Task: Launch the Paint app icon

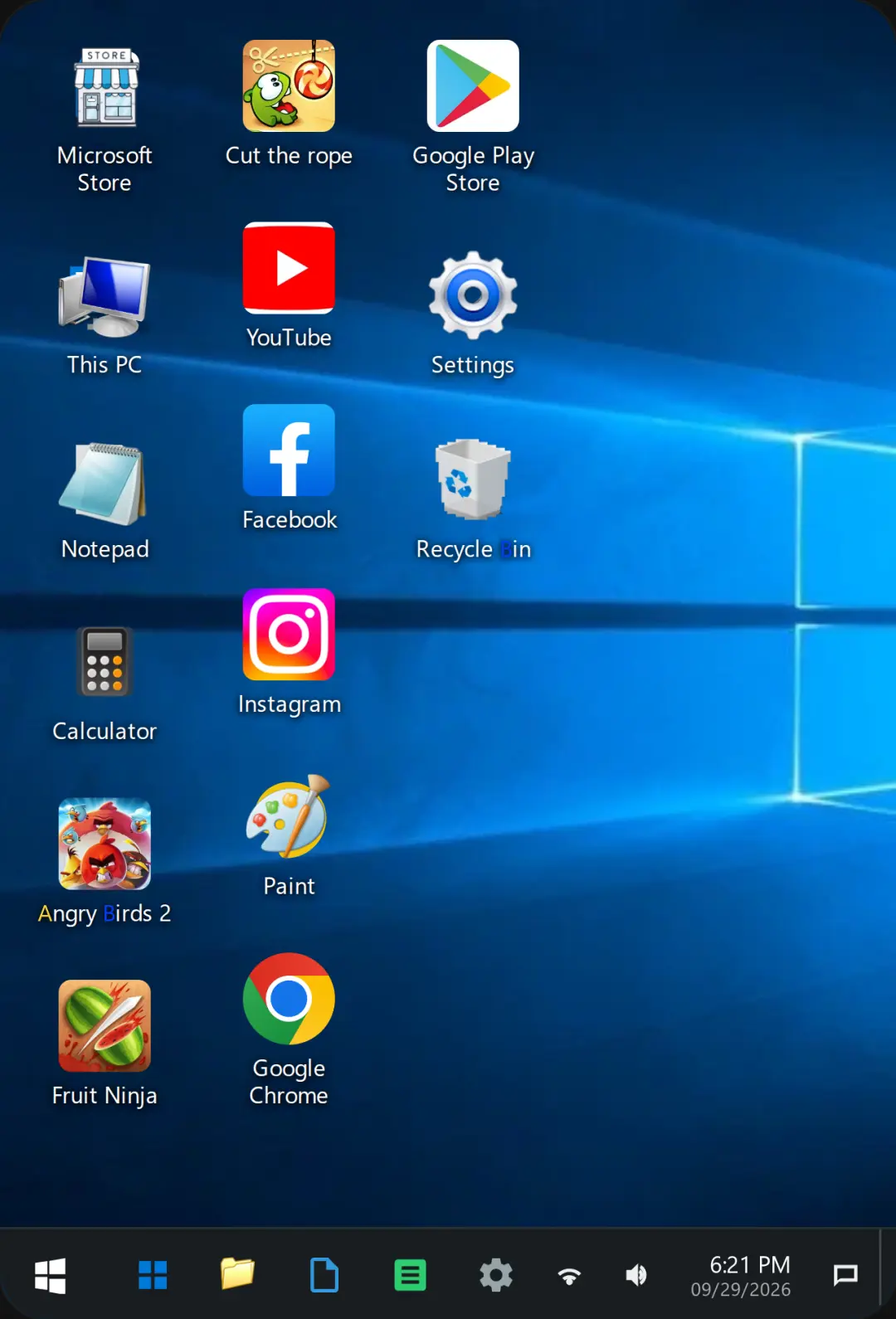Action: 289,817
